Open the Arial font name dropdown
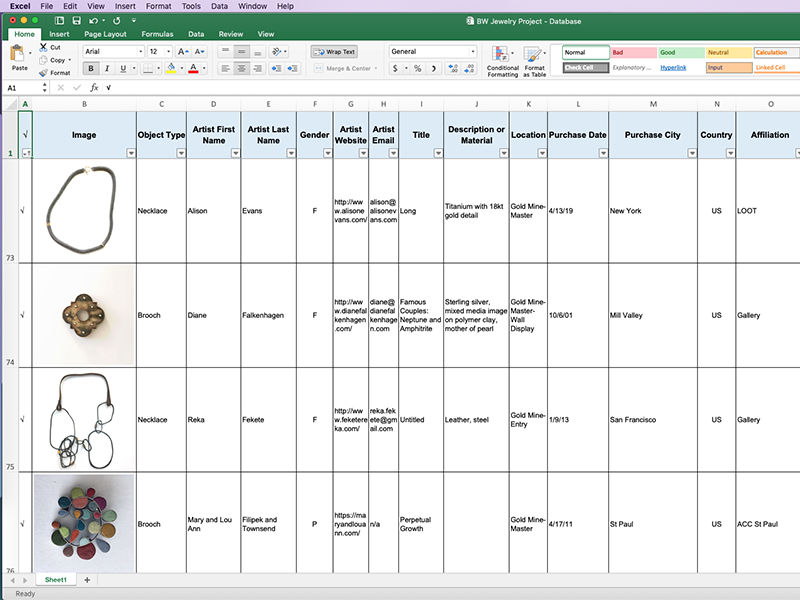This screenshot has height=600, width=800. (x=140, y=52)
